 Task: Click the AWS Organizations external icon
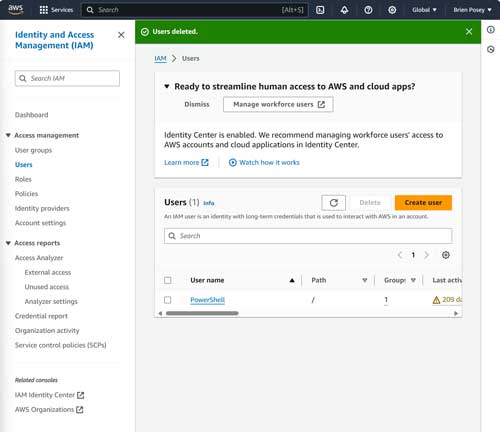pos(80,410)
